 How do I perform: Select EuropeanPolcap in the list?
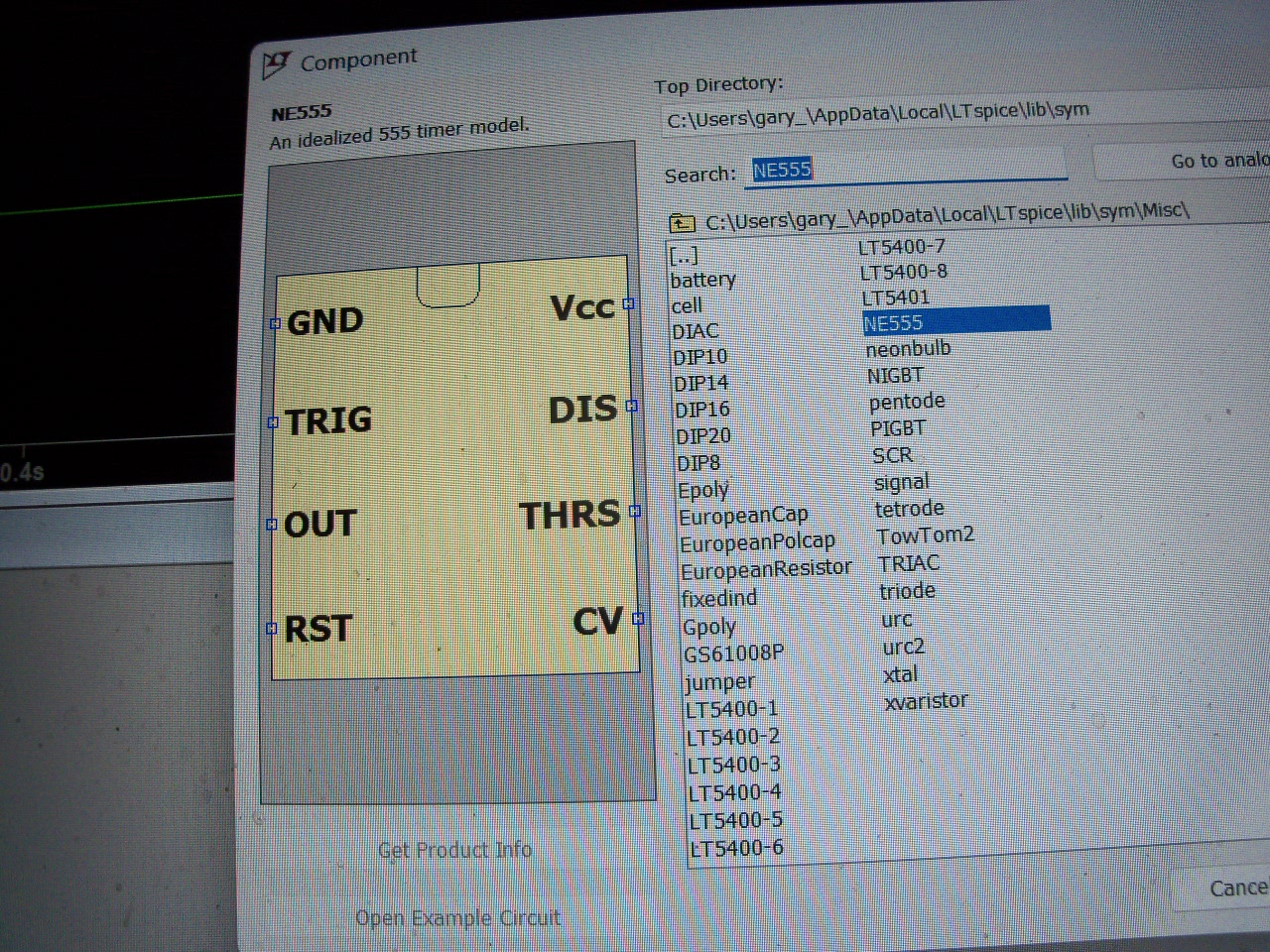[x=757, y=542]
